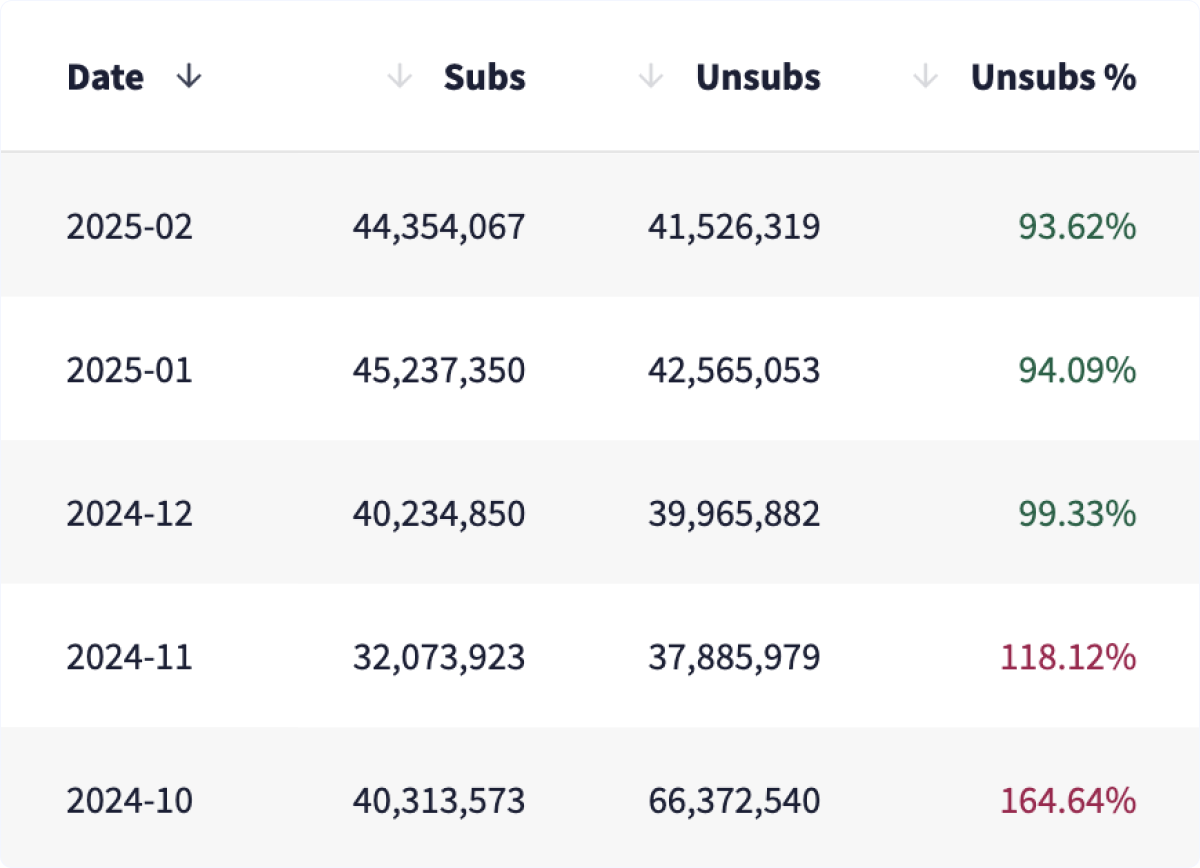Click the sort arrow beside Subs header

click(400, 77)
